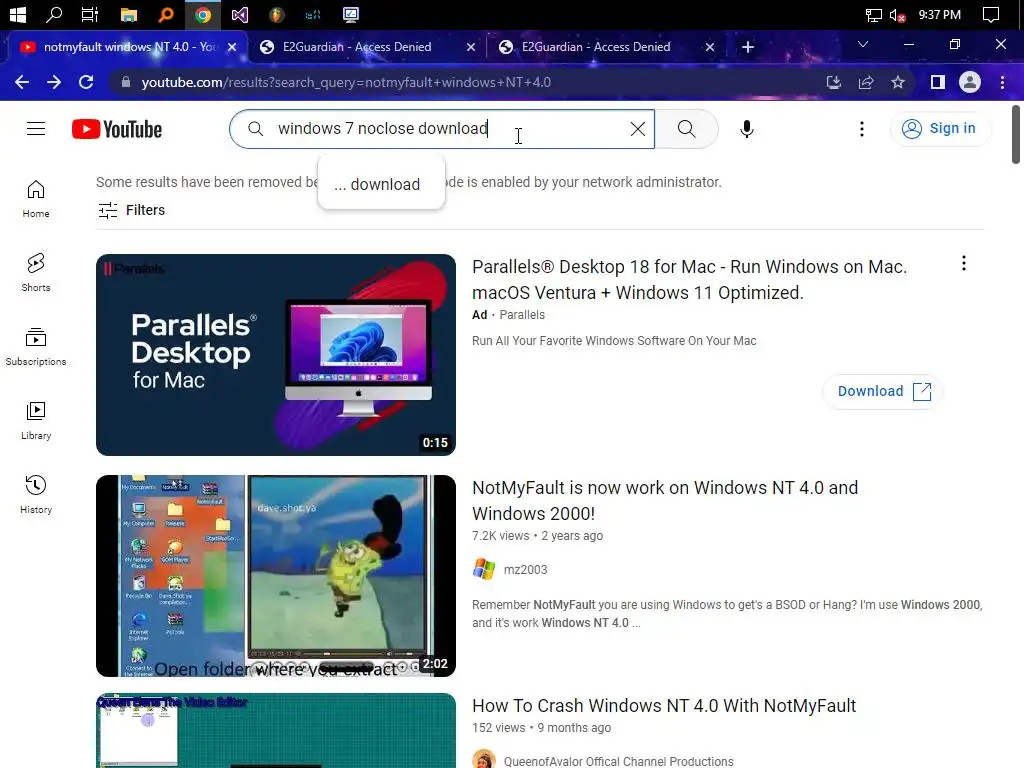Click the magnifier search button

pyautogui.click(x=686, y=129)
